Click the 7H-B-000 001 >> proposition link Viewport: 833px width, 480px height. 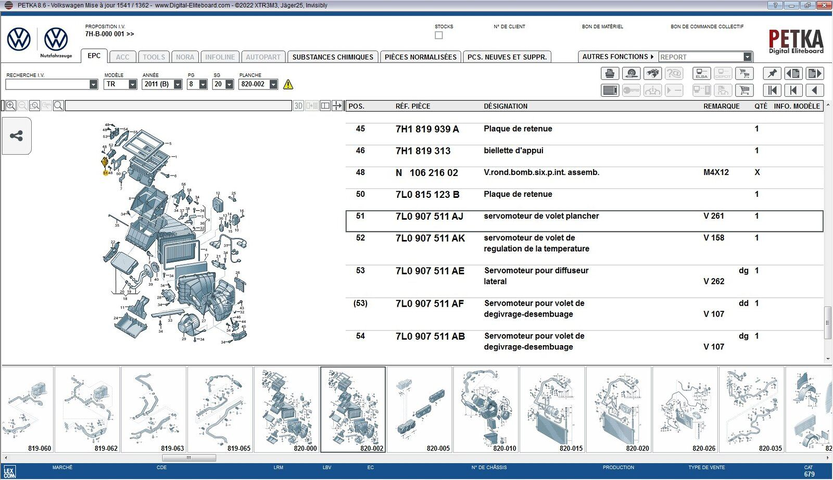[x=109, y=34]
